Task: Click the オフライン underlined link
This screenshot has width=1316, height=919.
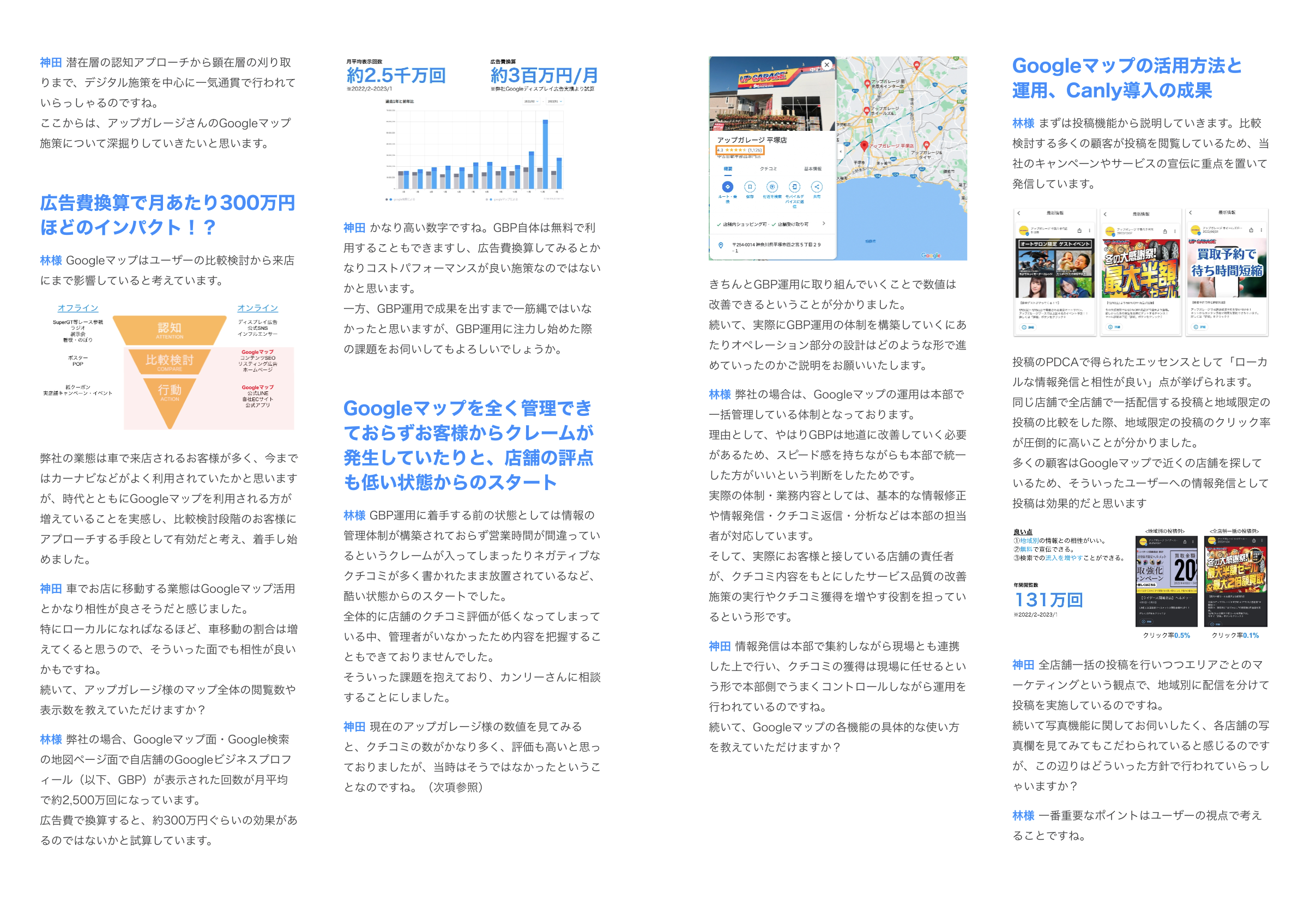Action: [78, 309]
